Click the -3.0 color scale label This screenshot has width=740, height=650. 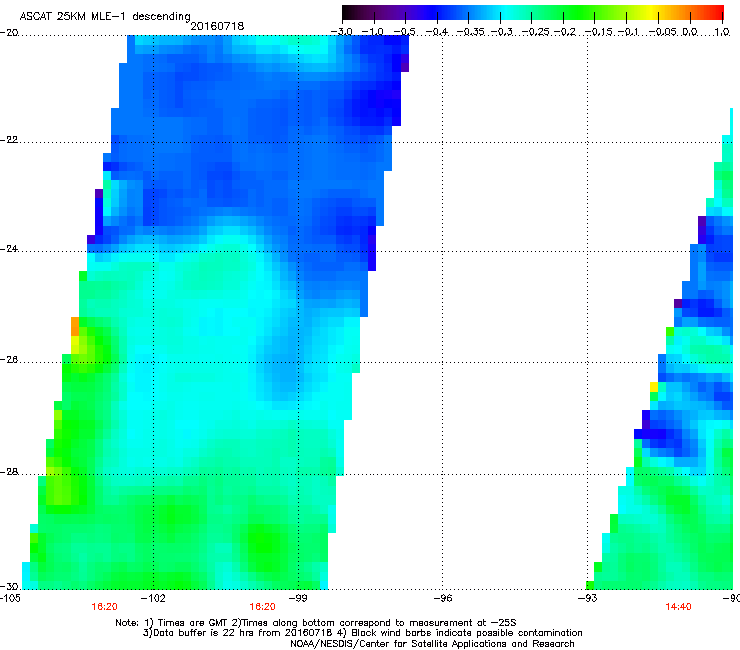point(341,32)
